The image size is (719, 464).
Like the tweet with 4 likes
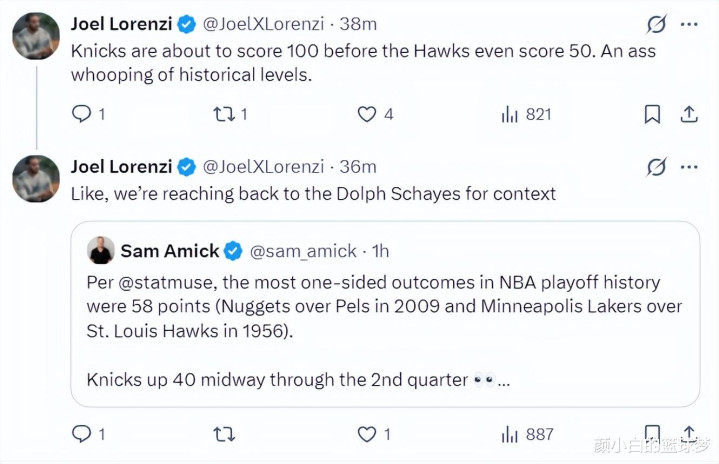(x=375, y=114)
